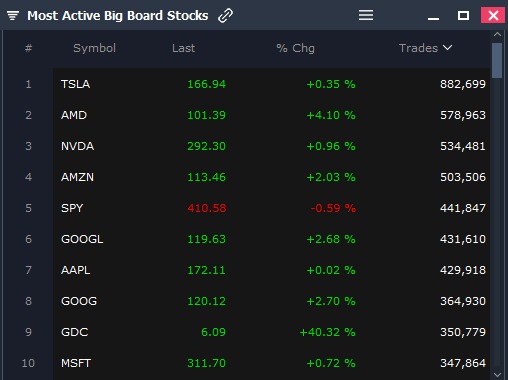Click the SPY symbol

click(72, 208)
